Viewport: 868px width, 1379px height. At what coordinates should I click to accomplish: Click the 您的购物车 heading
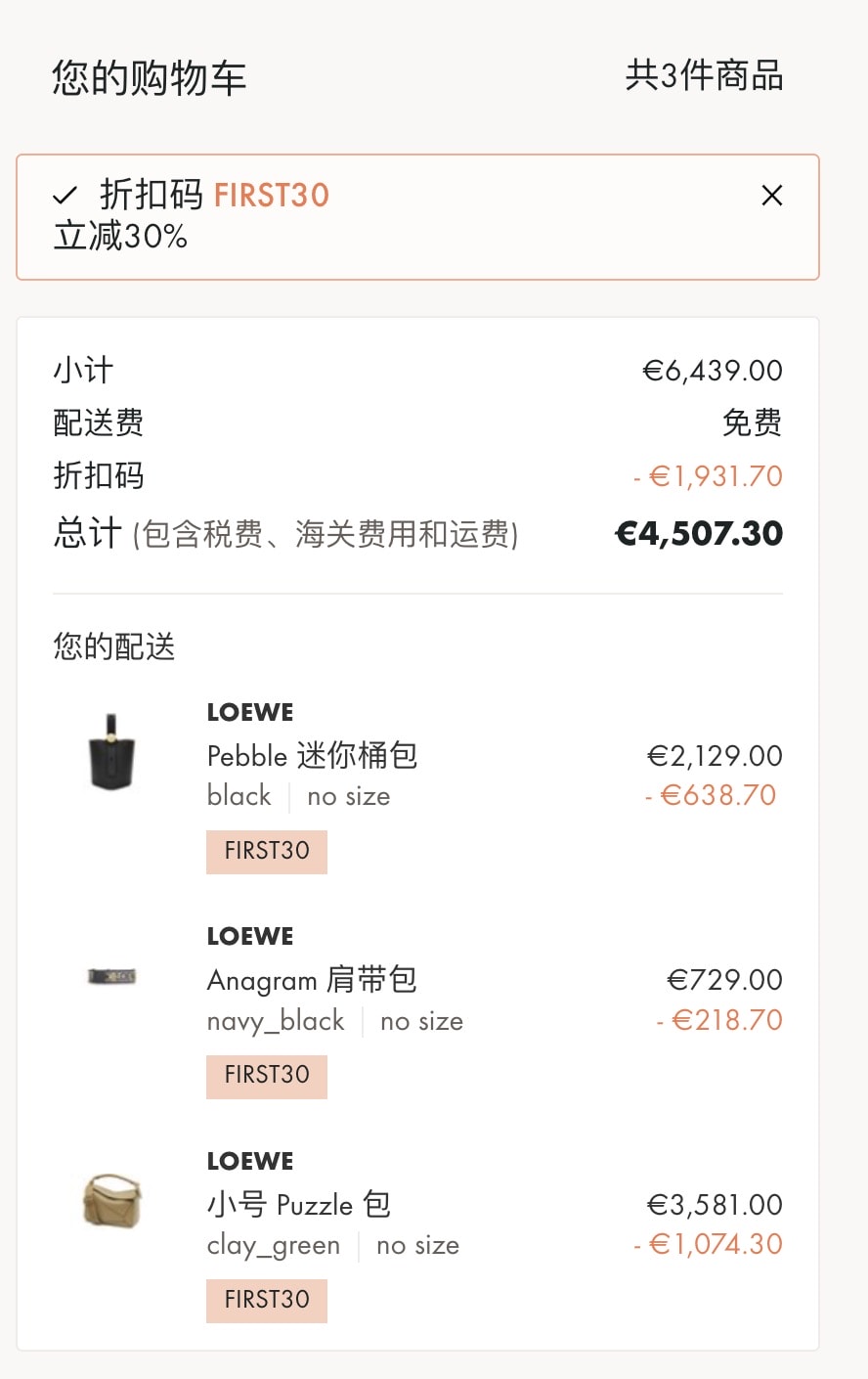150,77
